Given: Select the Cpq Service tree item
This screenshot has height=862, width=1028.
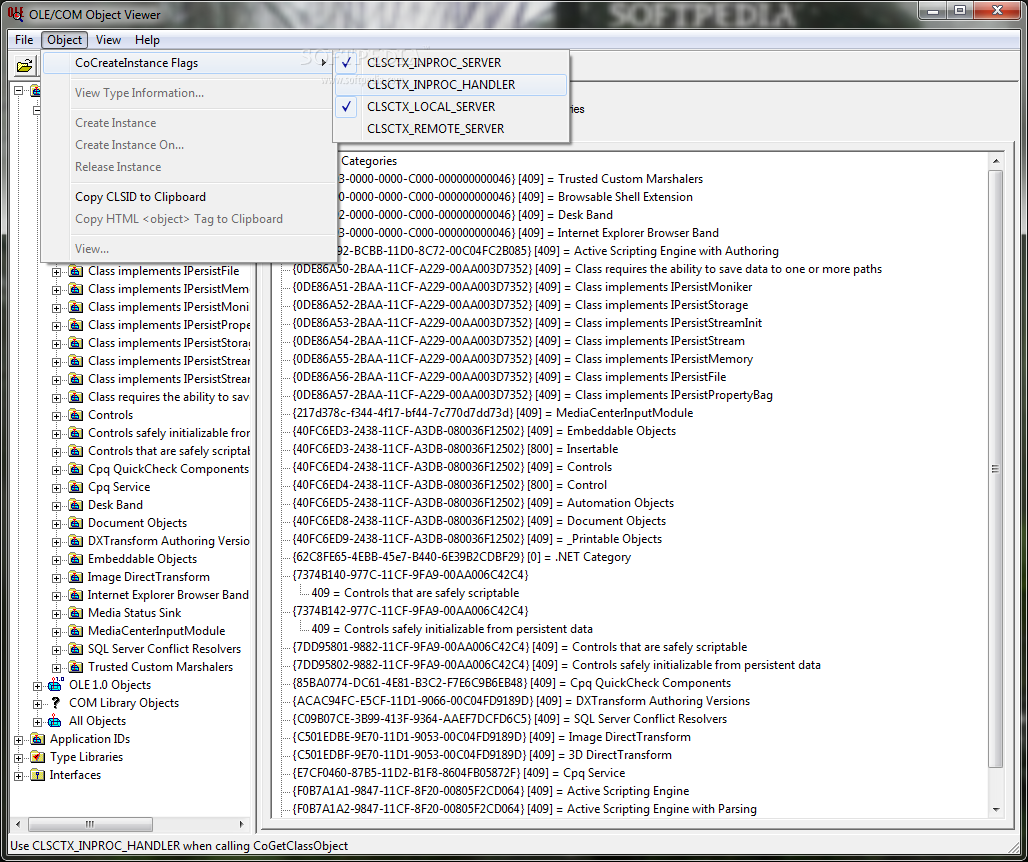Looking at the screenshot, I should (x=119, y=487).
